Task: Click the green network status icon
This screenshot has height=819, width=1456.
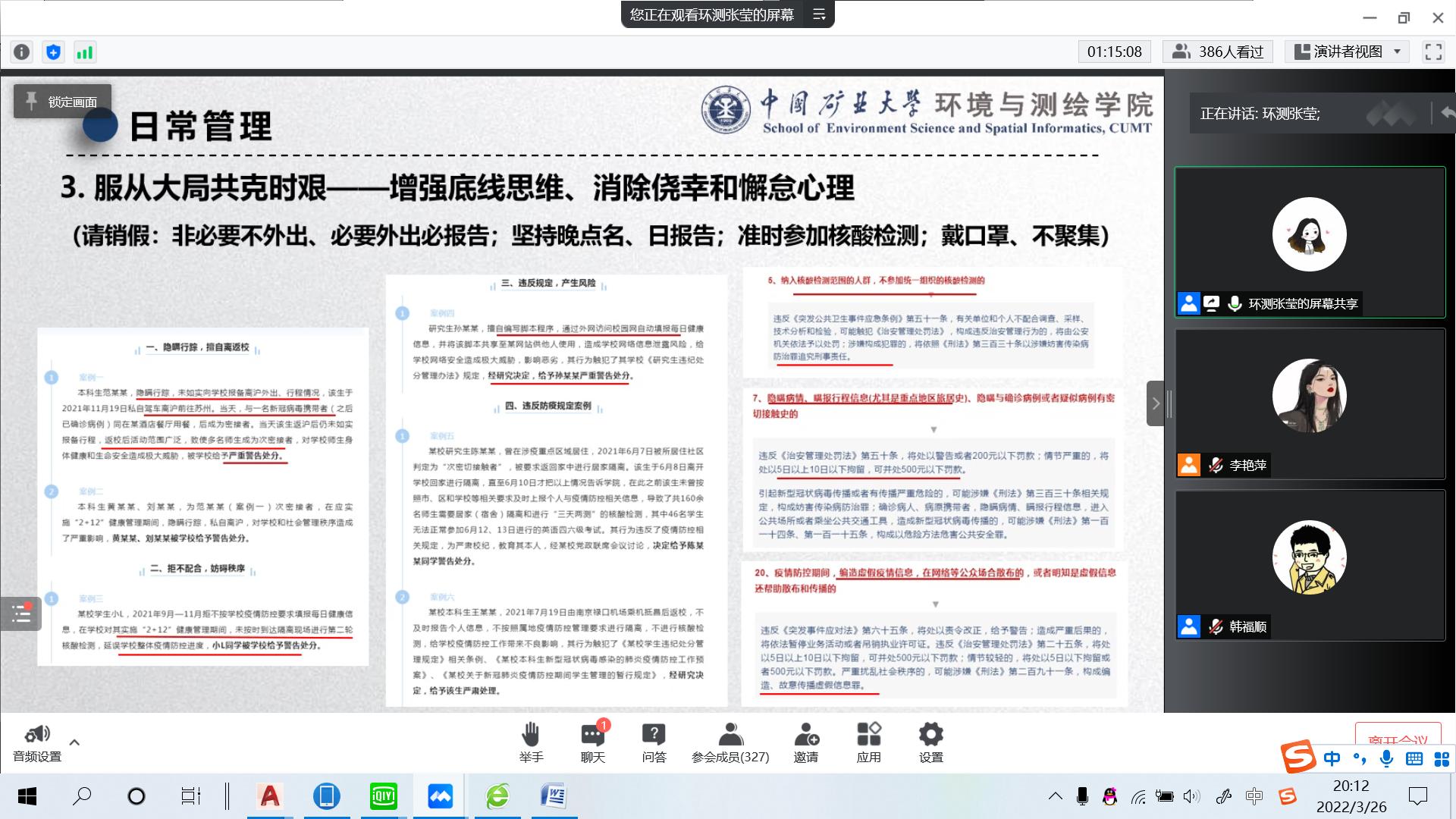Action: tap(84, 52)
